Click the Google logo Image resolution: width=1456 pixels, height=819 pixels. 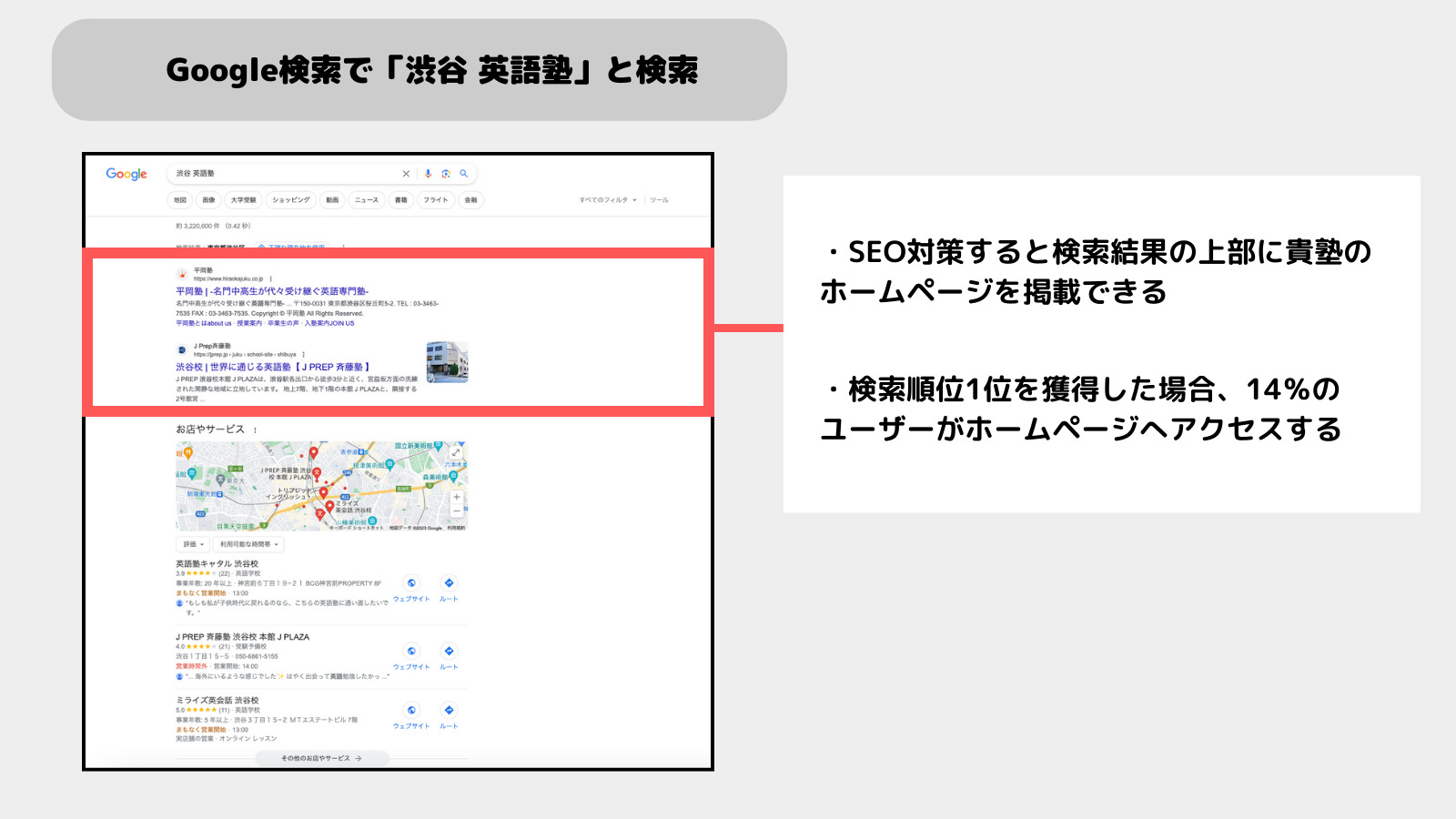pos(126,173)
